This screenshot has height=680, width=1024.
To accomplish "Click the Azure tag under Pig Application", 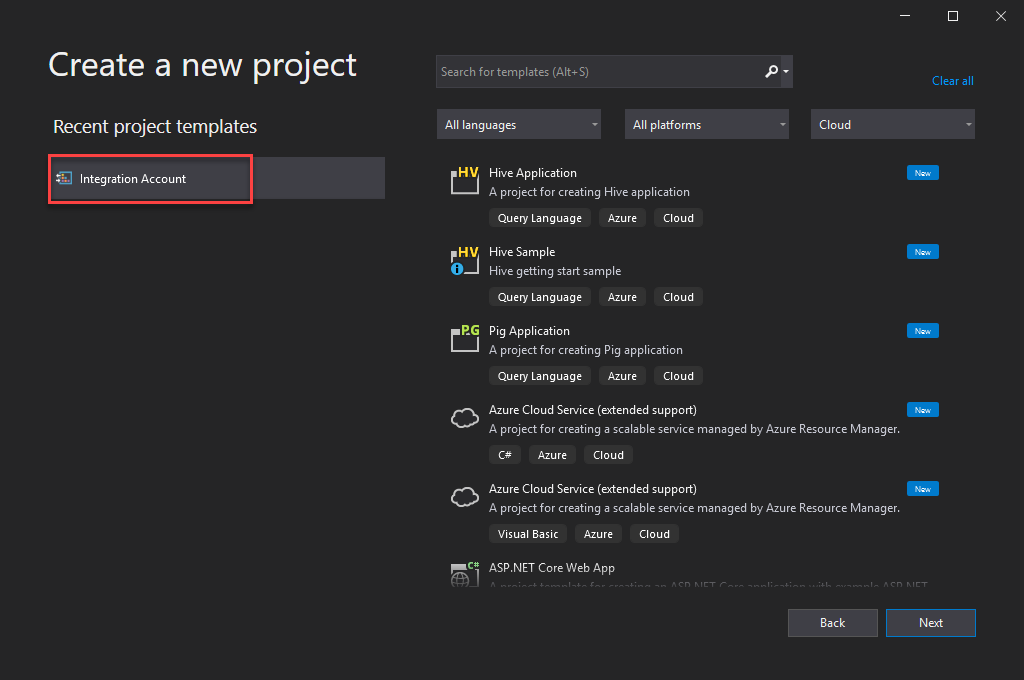I will point(622,376).
